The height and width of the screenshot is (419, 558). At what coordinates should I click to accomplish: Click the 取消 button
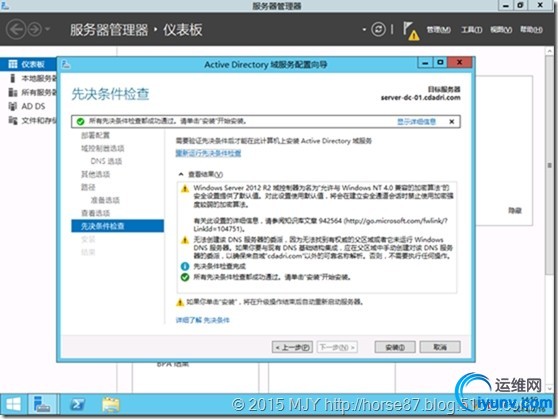pos(440,347)
